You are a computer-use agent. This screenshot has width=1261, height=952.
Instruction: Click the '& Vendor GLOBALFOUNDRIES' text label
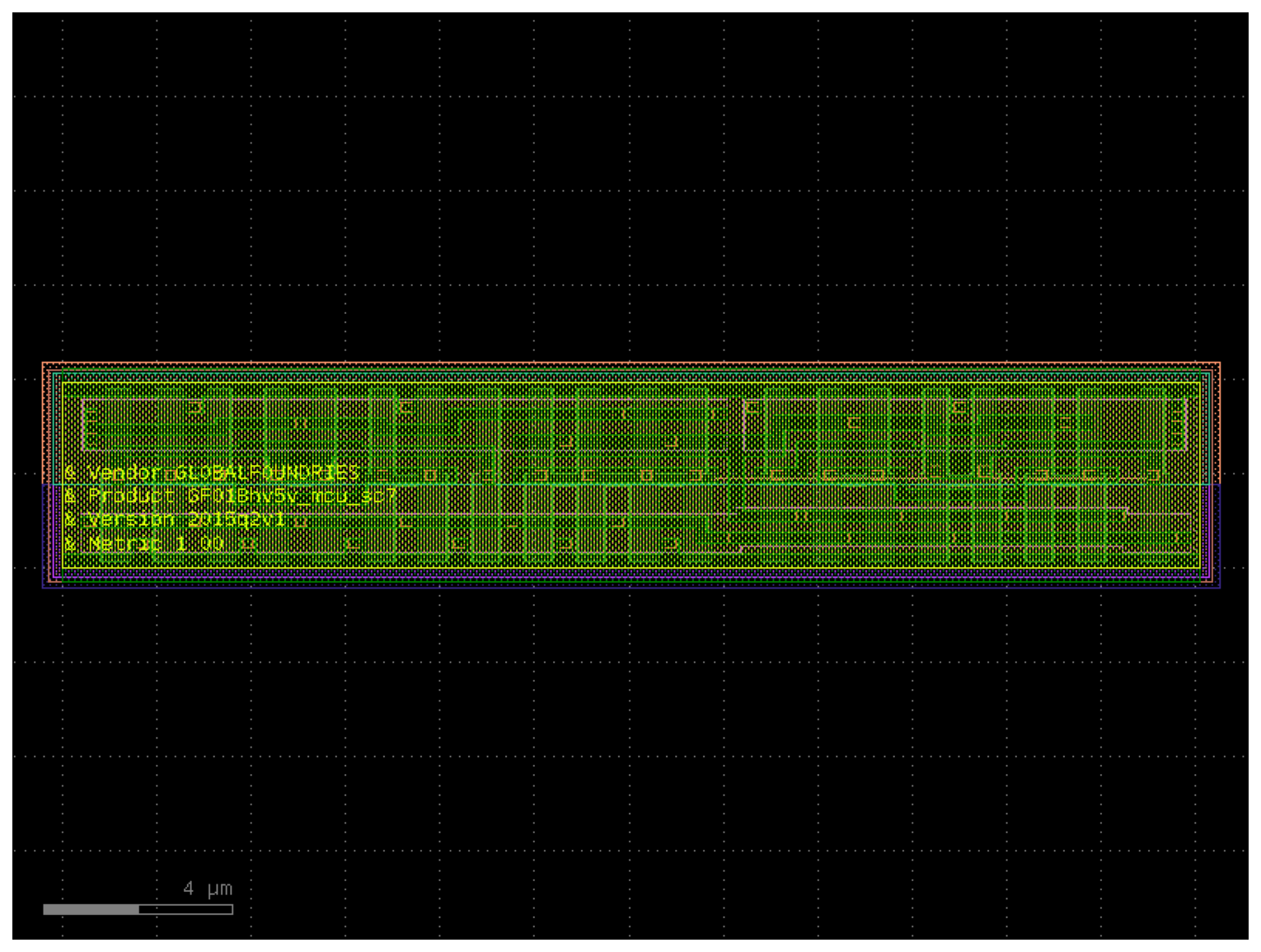(x=212, y=473)
